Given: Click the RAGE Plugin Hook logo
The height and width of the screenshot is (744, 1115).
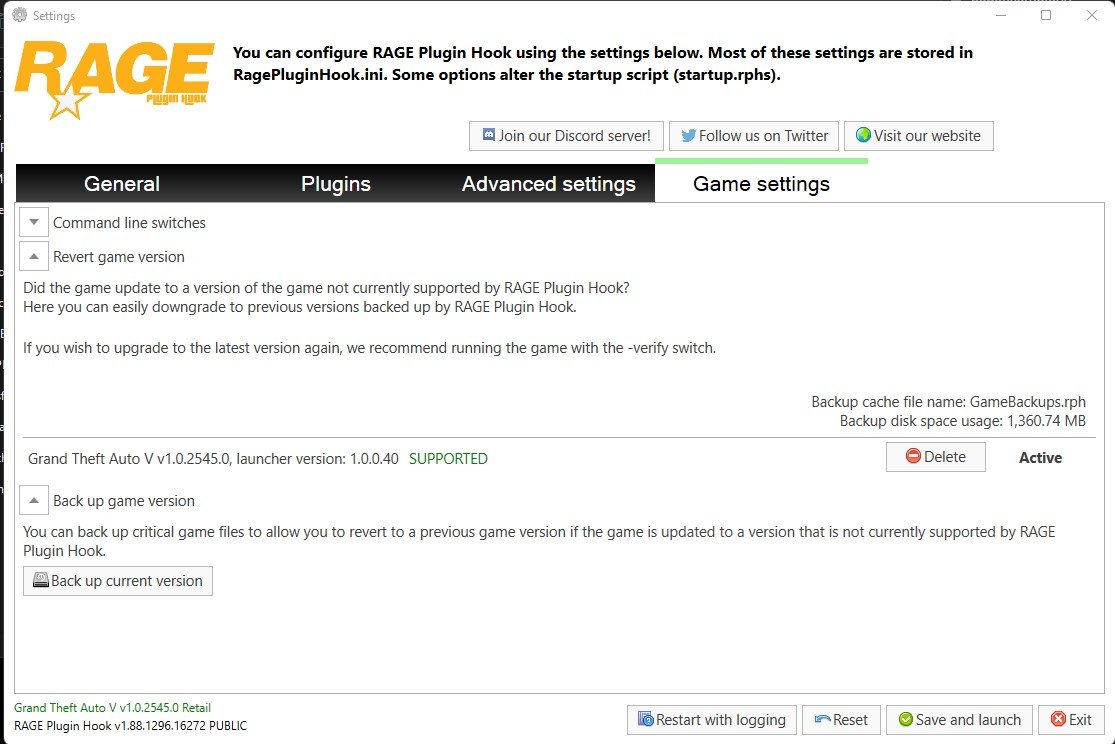Looking at the screenshot, I should coord(114,80).
